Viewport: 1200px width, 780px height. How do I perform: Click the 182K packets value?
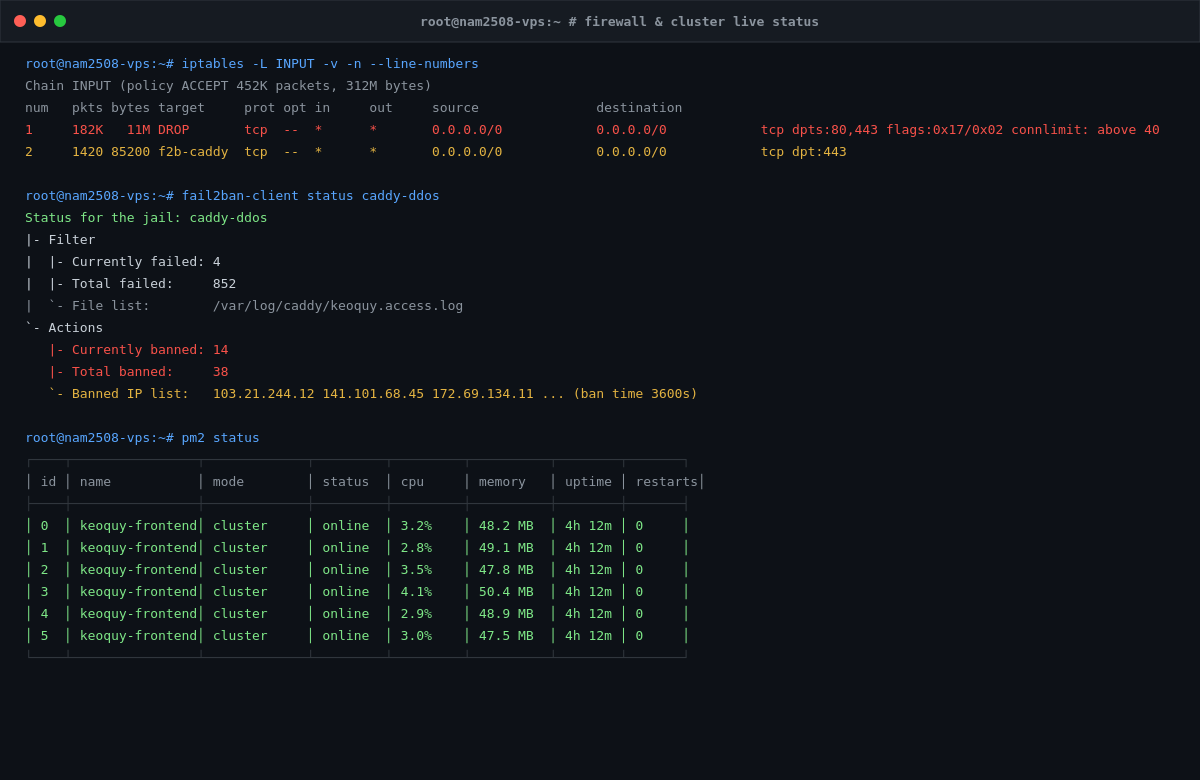87,130
